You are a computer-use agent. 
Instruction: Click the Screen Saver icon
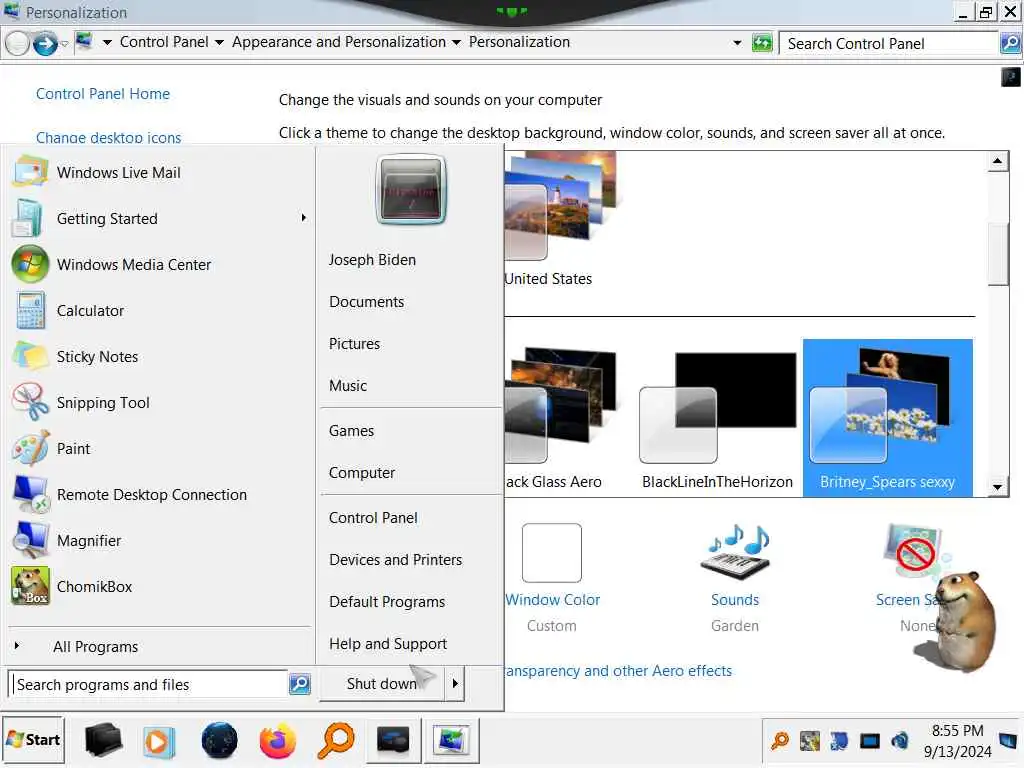(x=912, y=552)
